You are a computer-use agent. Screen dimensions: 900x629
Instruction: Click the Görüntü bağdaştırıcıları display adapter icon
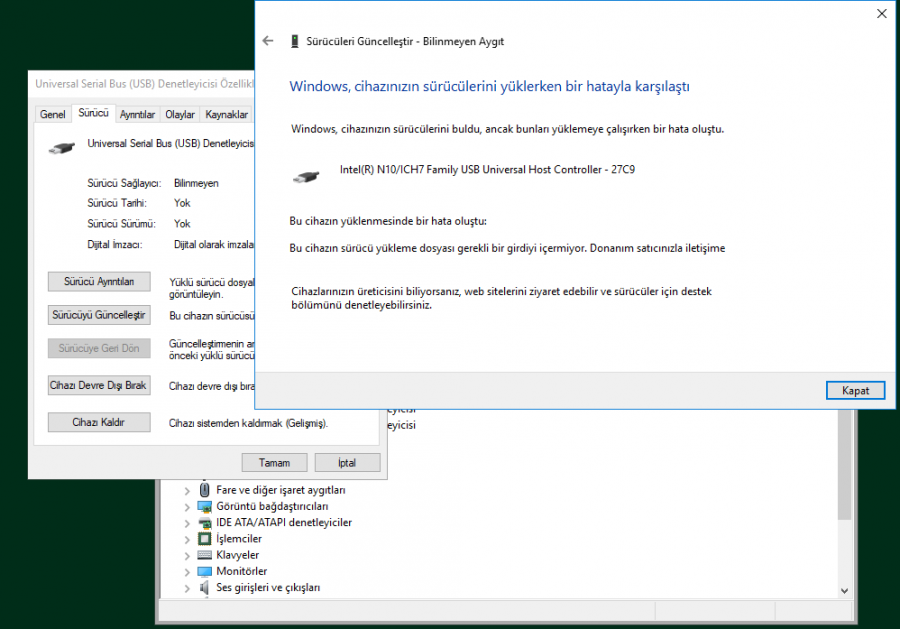point(205,506)
